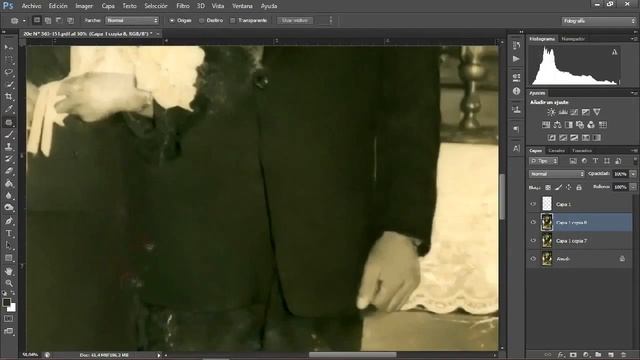Open the Actions play icon in dock

coord(516,59)
